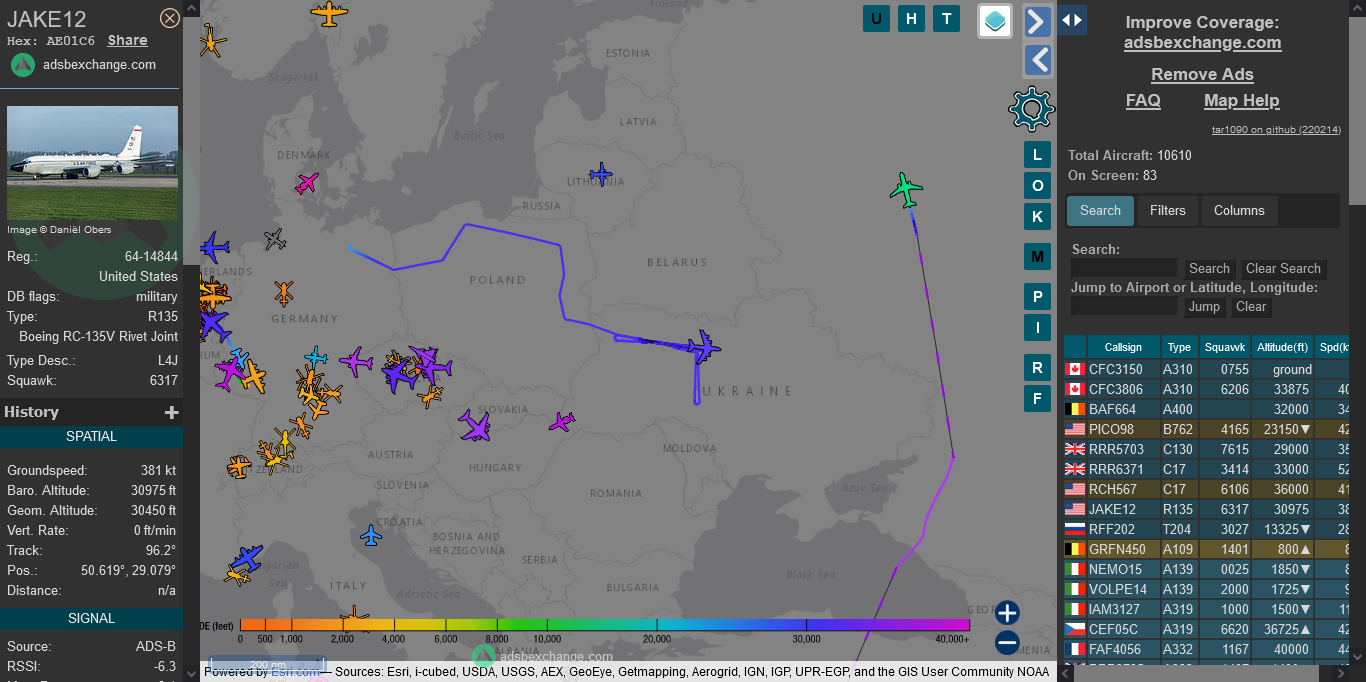Image resolution: width=1366 pixels, height=682 pixels.
Task: Sort the table by Altitude(ft) column
Action: click(x=1282, y=347)
